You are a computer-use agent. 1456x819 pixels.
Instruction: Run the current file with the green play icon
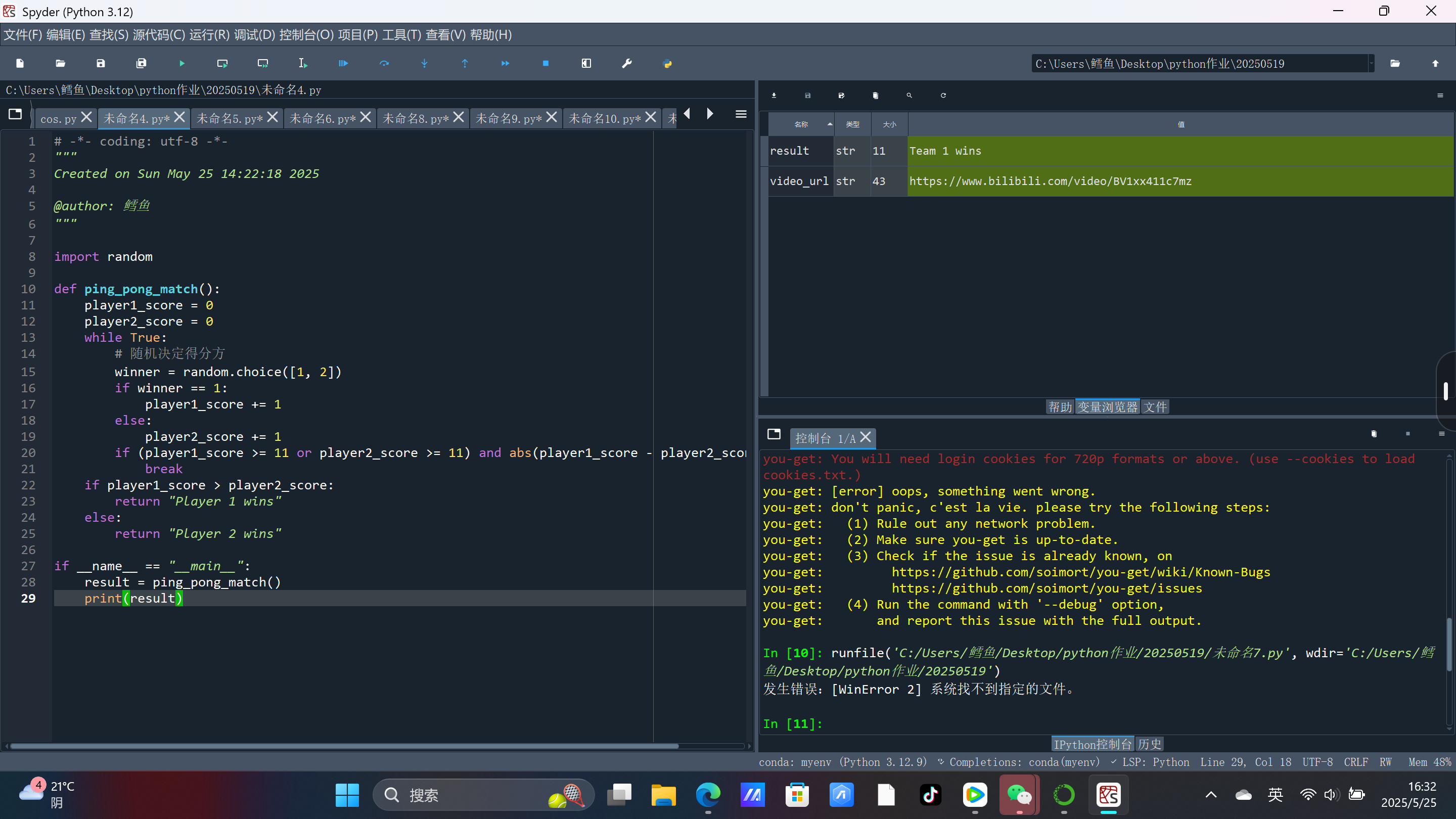181,63
